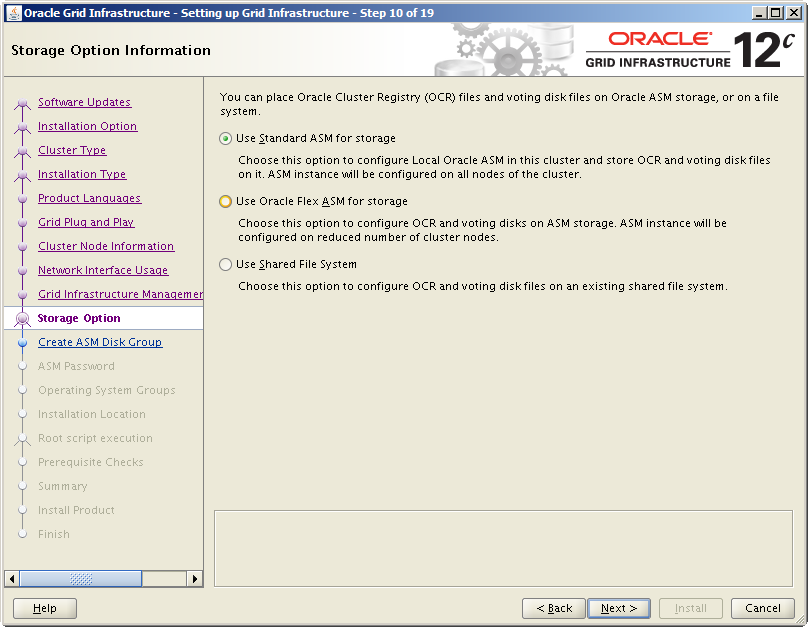808x627 pixels.
Task: Click the sidebar scrollbar left arrow
Action: pos(12,579)
